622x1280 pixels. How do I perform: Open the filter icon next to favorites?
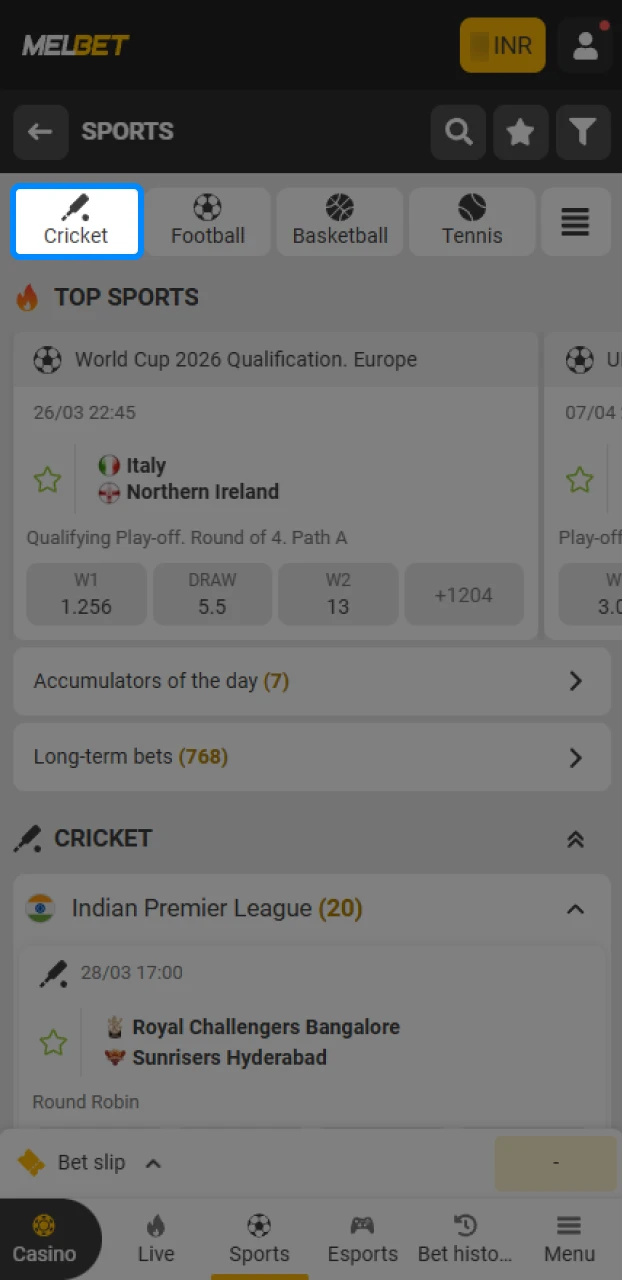coord(583,132)
